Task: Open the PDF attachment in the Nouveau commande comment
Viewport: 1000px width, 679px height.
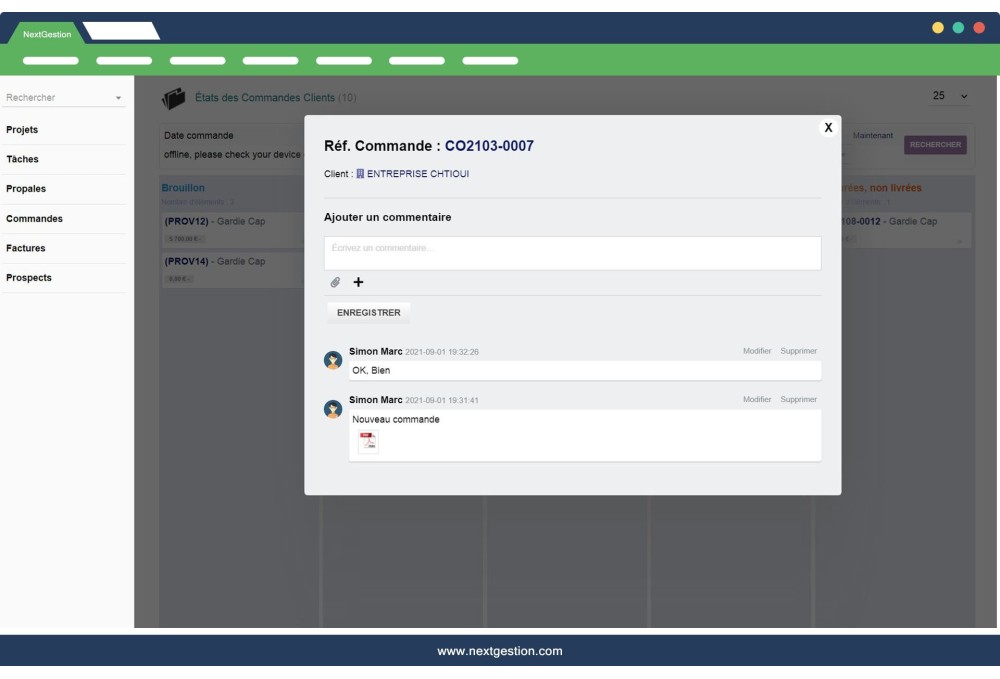Action: click(x=368, y=440)
